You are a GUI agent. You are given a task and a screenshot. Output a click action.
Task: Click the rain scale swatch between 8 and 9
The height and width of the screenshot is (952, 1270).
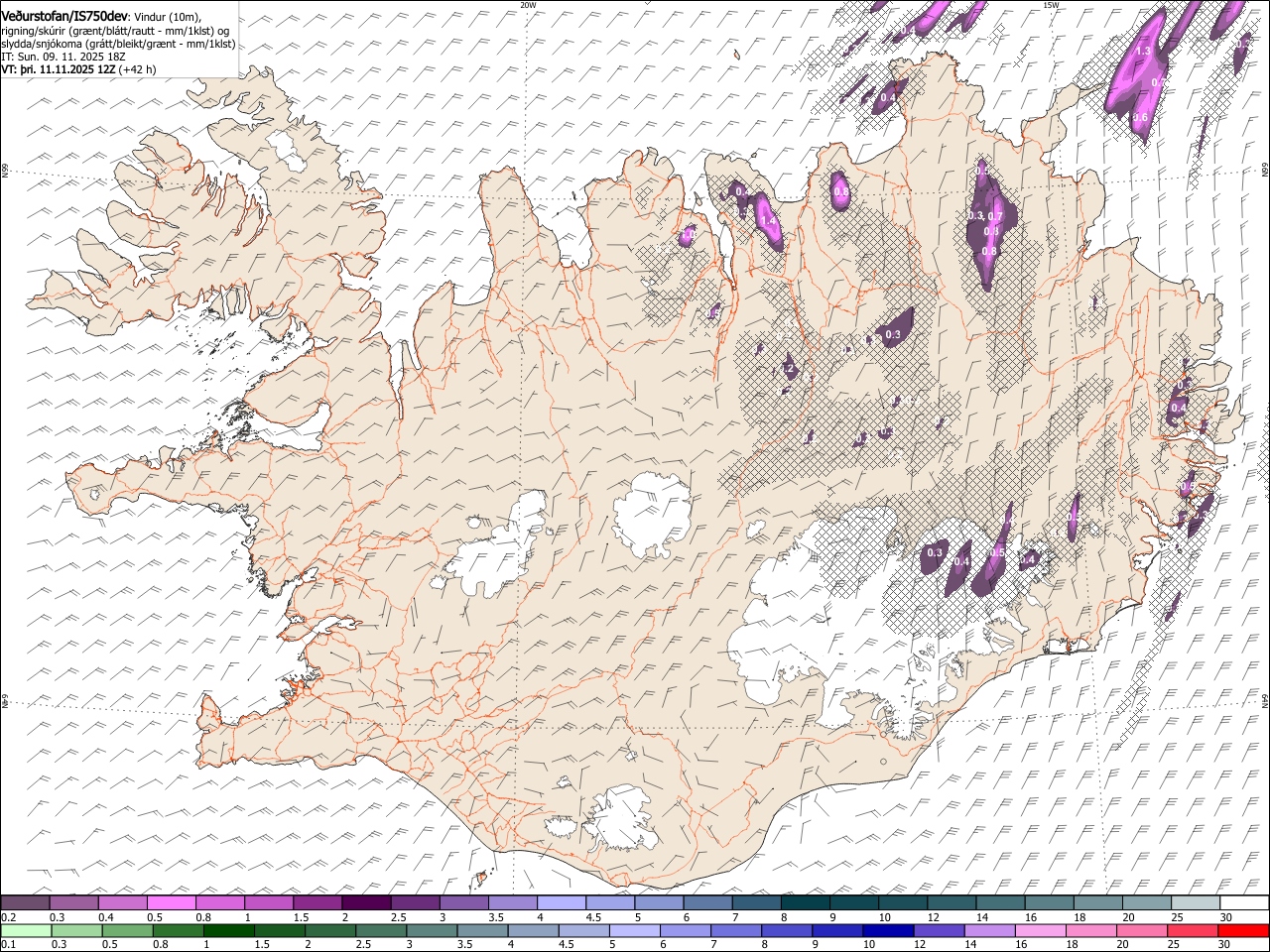786,930
